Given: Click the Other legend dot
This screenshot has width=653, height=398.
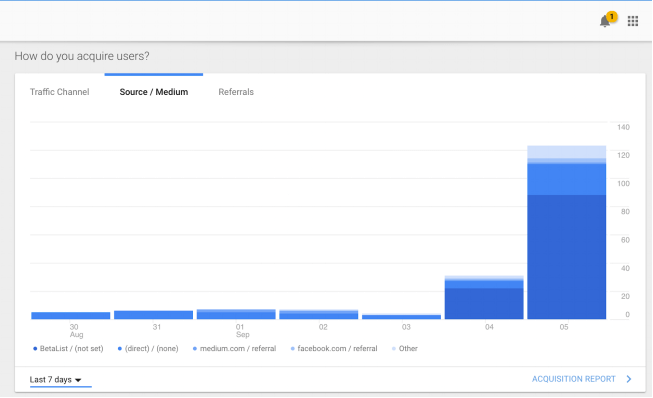Looking at the screenshot, I should pos(394,349).
